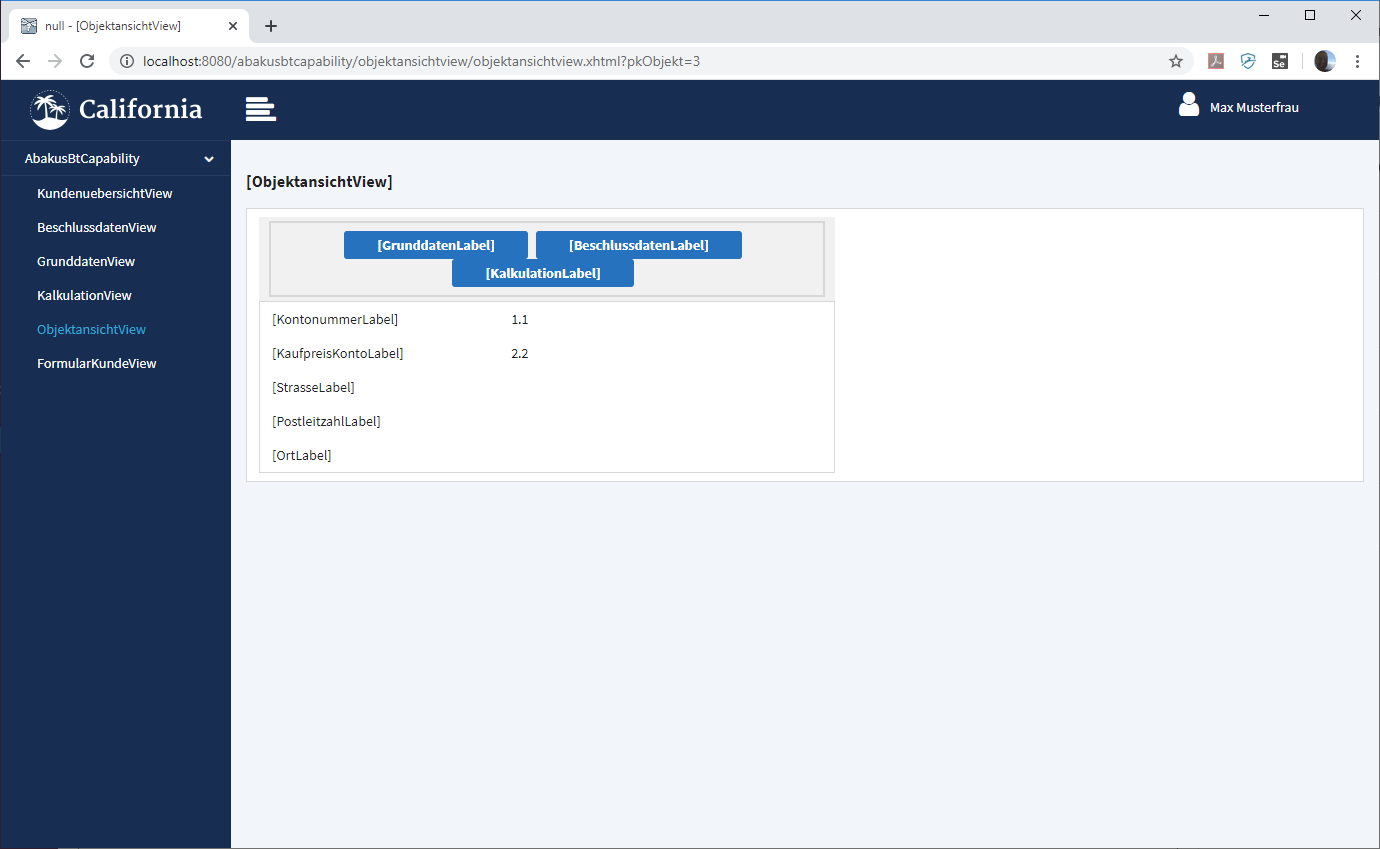Open Chrome three-dot menu
This screenshot has height=849, width=1380.
click(1357, 61)
